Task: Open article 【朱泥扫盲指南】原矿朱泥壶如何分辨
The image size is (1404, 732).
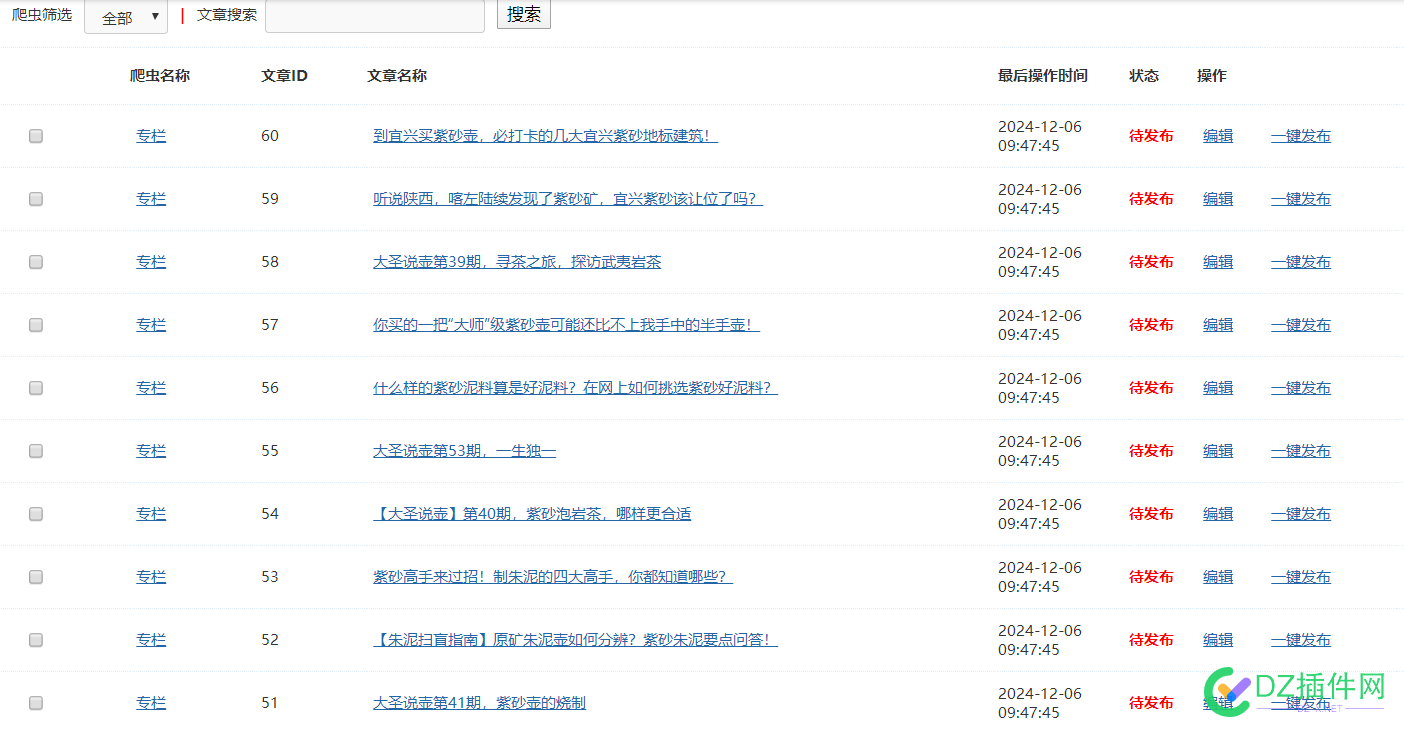Action: [x=575, y=640]
